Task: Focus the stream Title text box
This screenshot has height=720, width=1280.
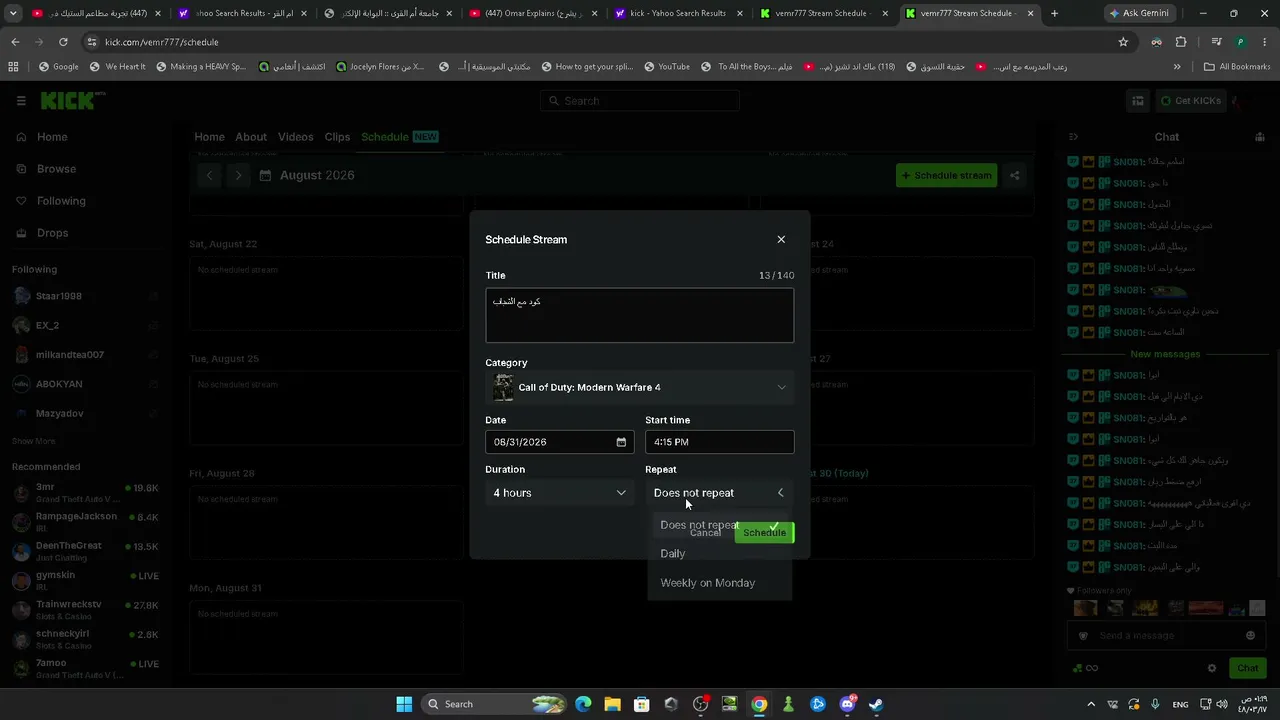Action: click(639, 316)
